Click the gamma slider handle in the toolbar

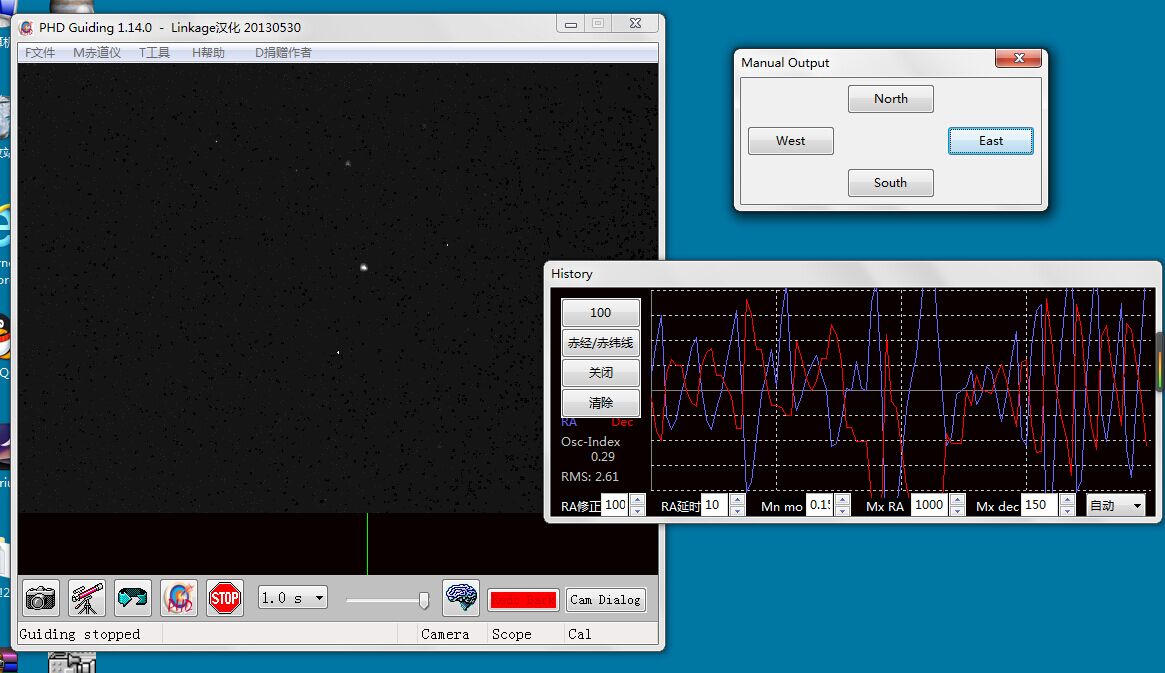click(x=424, y=599)
